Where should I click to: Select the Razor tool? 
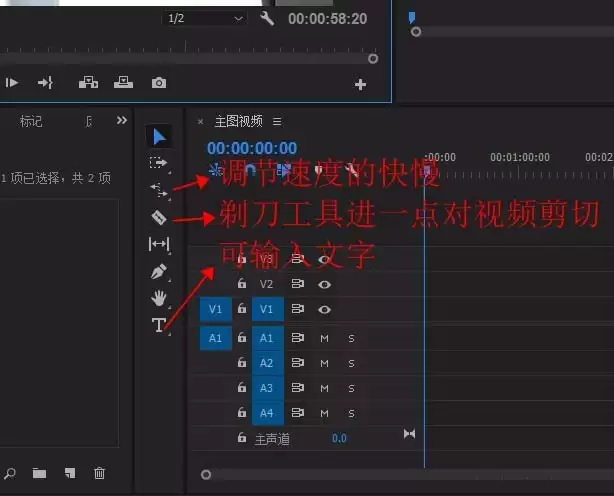point(159,217)
